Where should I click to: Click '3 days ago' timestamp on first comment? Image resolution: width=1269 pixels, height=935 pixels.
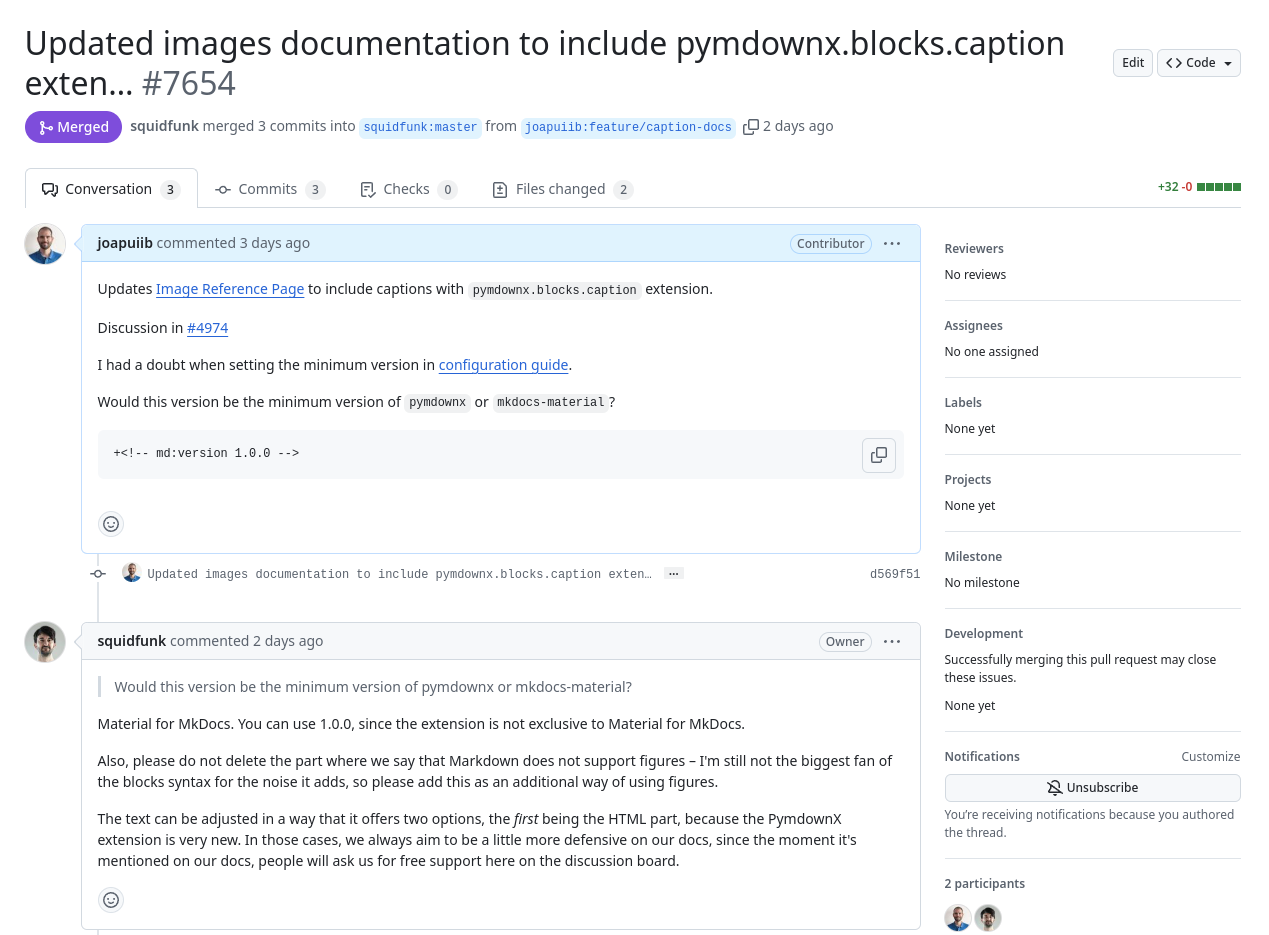click(x=275, y=243)
